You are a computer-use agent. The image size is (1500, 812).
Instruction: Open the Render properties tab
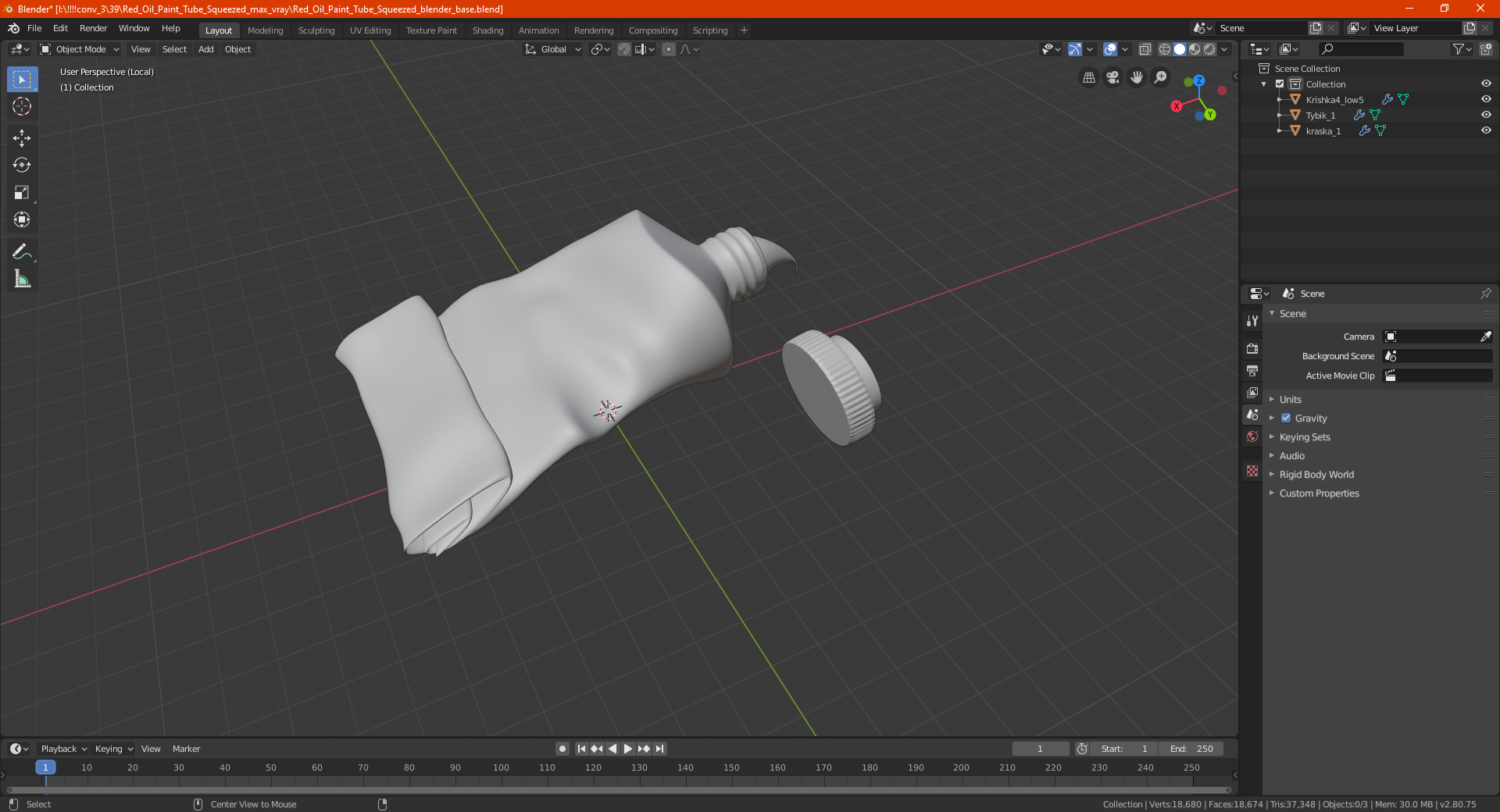point(1252,348)
